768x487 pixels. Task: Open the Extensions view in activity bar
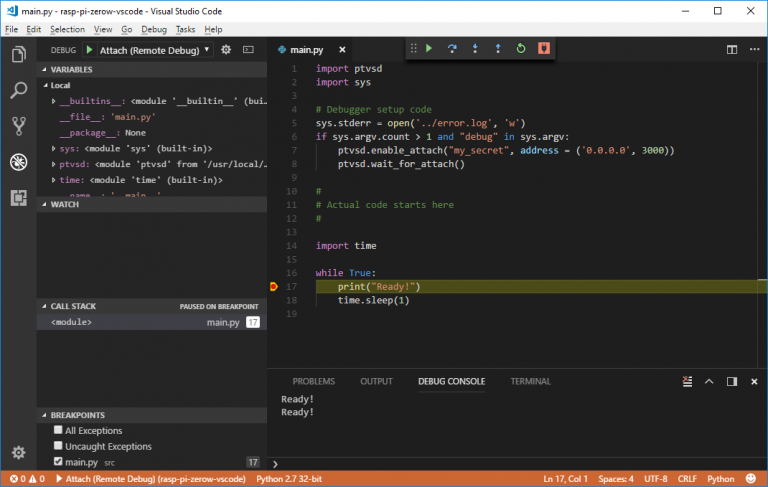pos(18,197)
